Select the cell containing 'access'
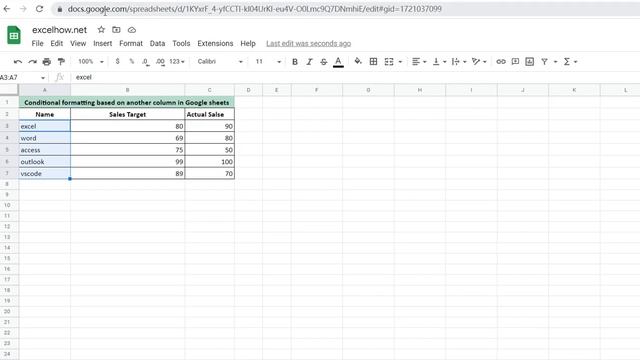The height and width of the screenshot is (360, 640). tap(44, 150)
